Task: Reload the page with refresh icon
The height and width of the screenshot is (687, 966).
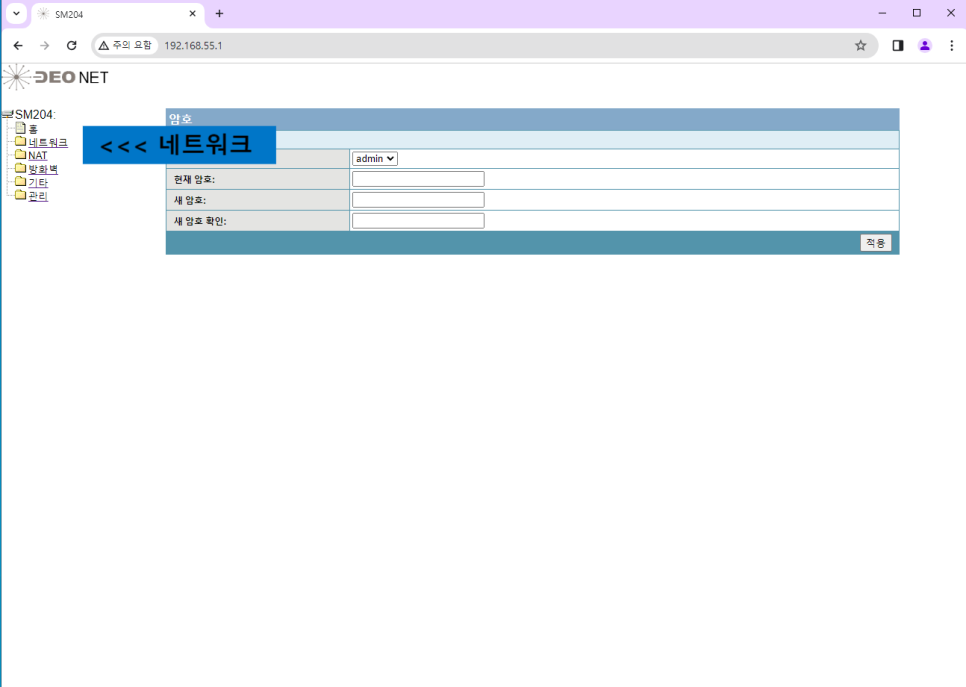Action: [x=71, y=46]
